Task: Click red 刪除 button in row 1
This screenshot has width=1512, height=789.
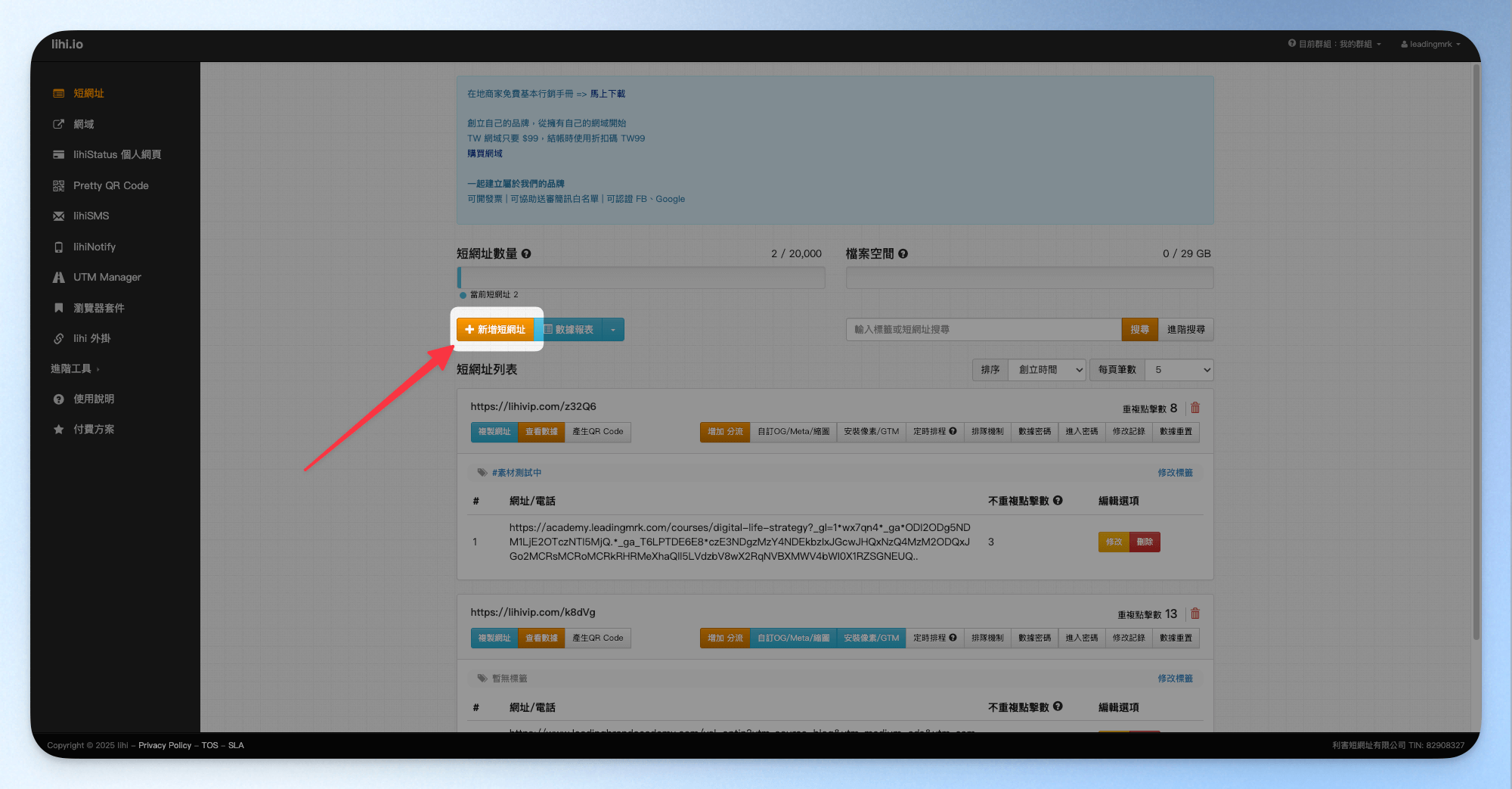Action: point(1145,542)
